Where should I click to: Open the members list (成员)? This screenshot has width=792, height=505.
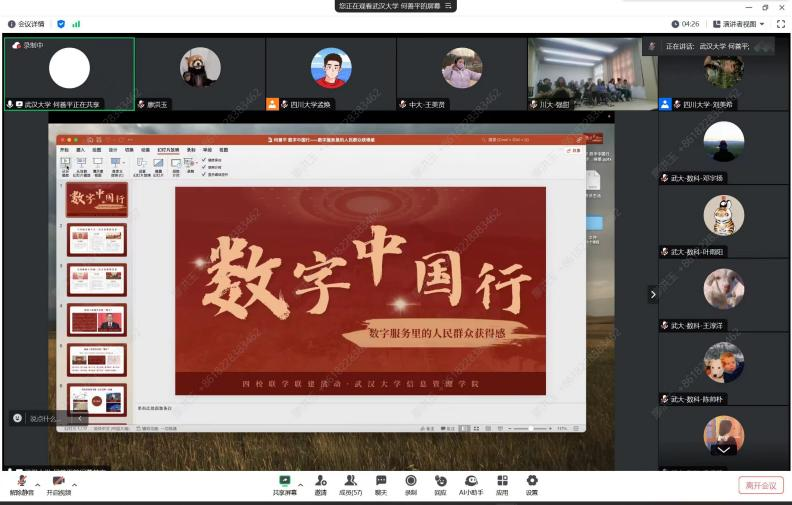pyautogui.click(x=351, y=484)
